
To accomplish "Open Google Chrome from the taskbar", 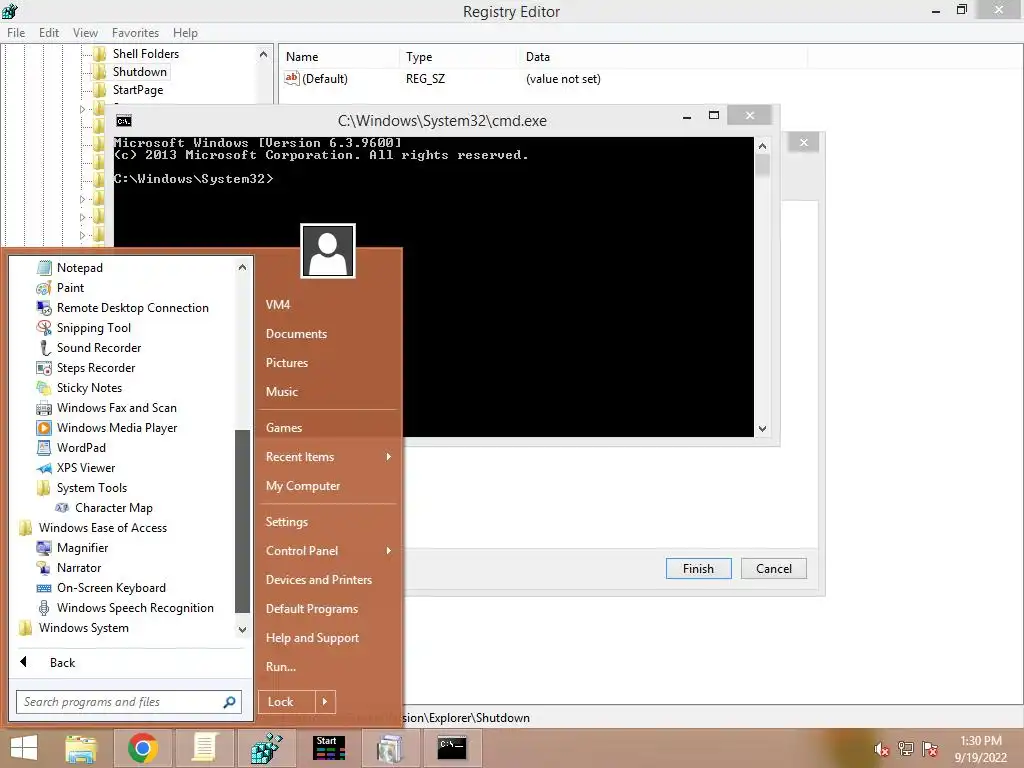I will [142, 748].
